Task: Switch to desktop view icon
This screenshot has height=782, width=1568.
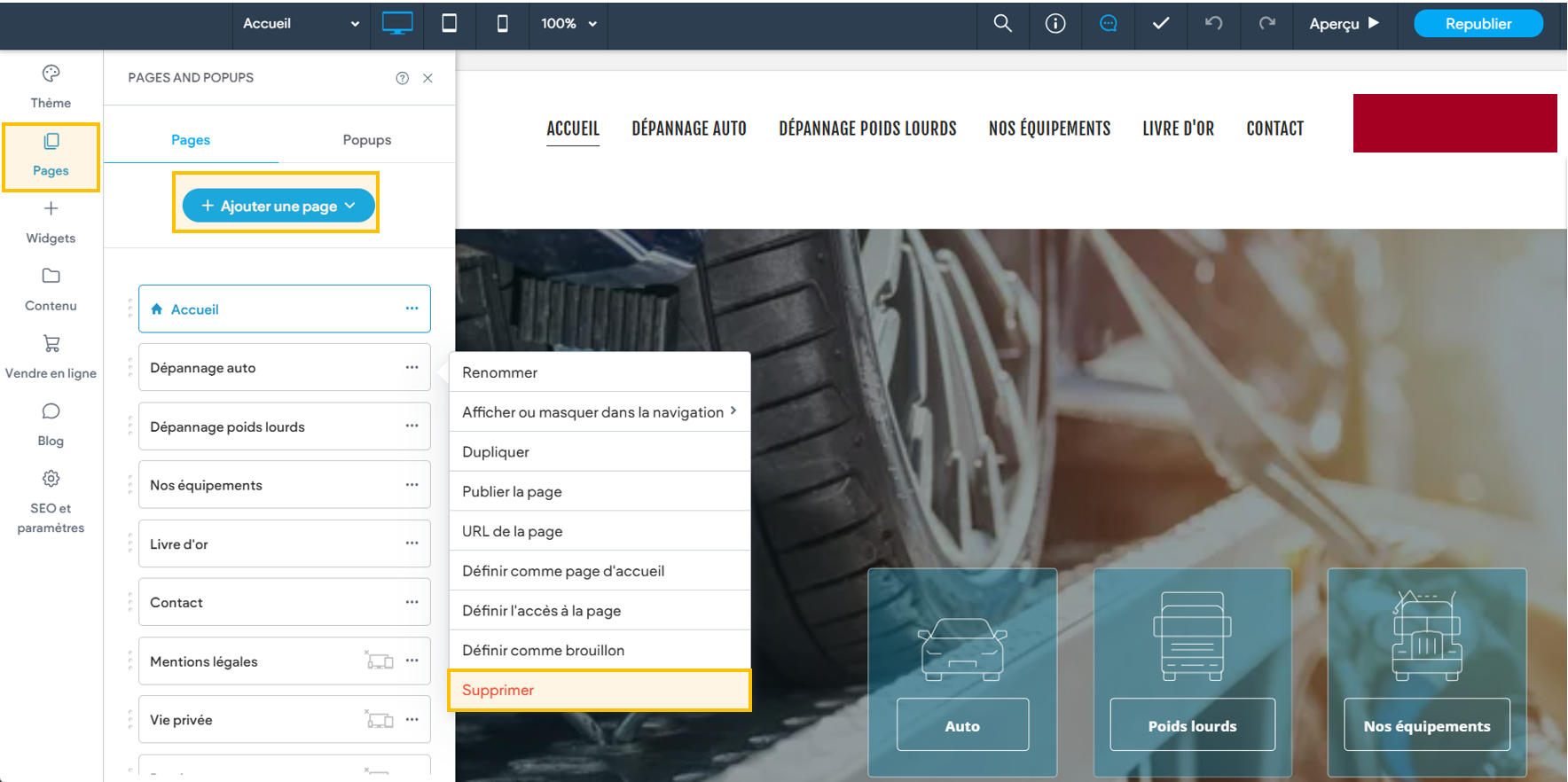Action: [x=397, y=24]
